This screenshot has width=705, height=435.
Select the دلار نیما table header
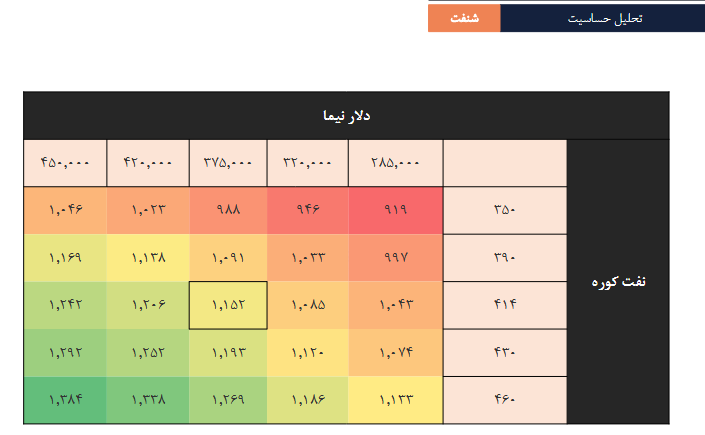[x=346, y=116]
